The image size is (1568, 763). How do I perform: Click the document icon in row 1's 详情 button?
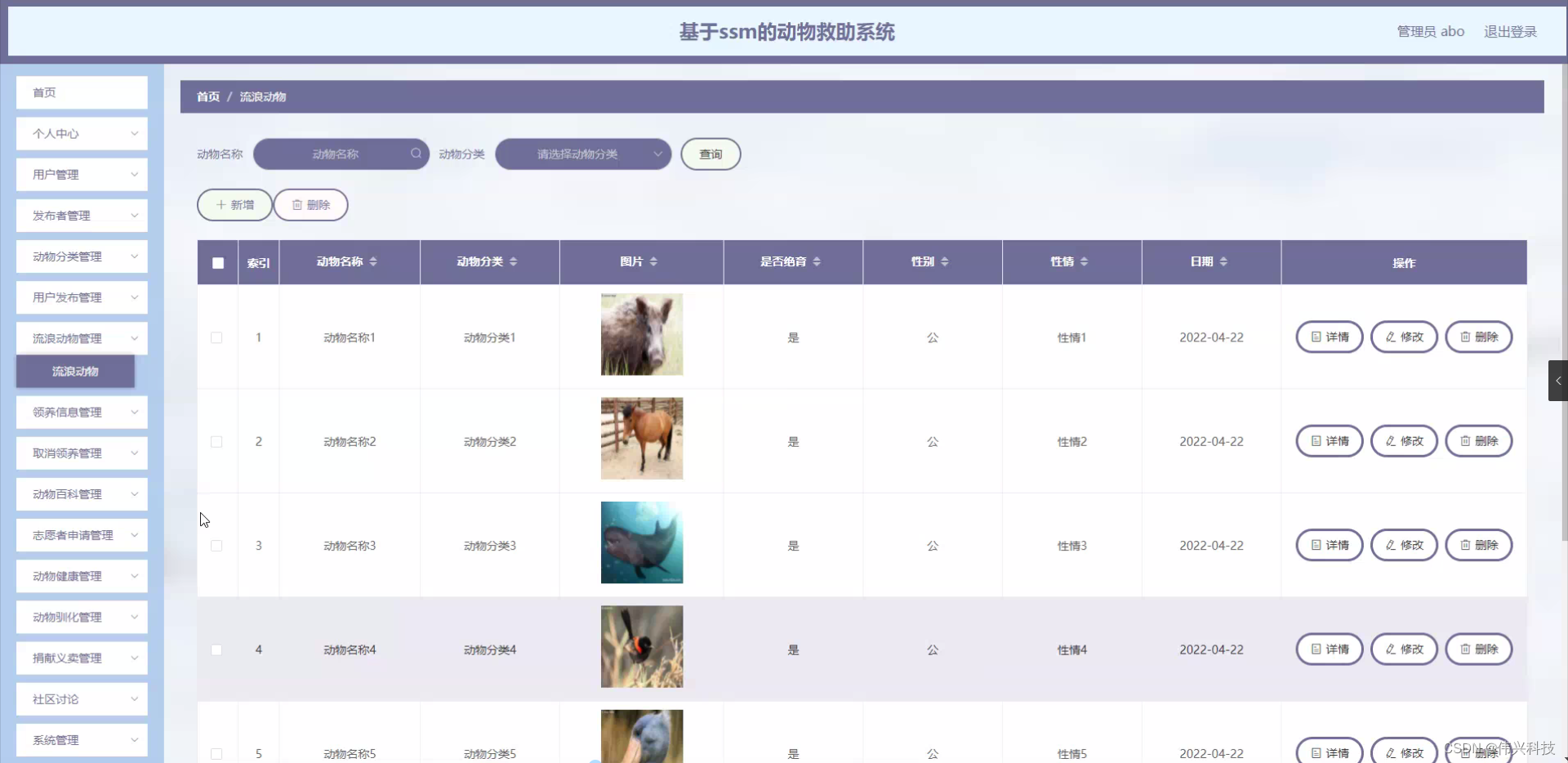tap(1314, 337)
